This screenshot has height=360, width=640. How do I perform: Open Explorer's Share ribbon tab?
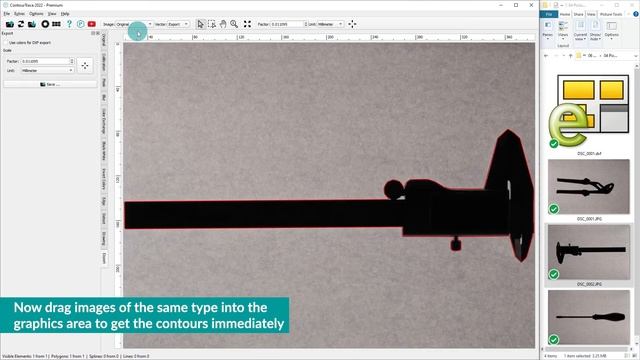point(578,14)
